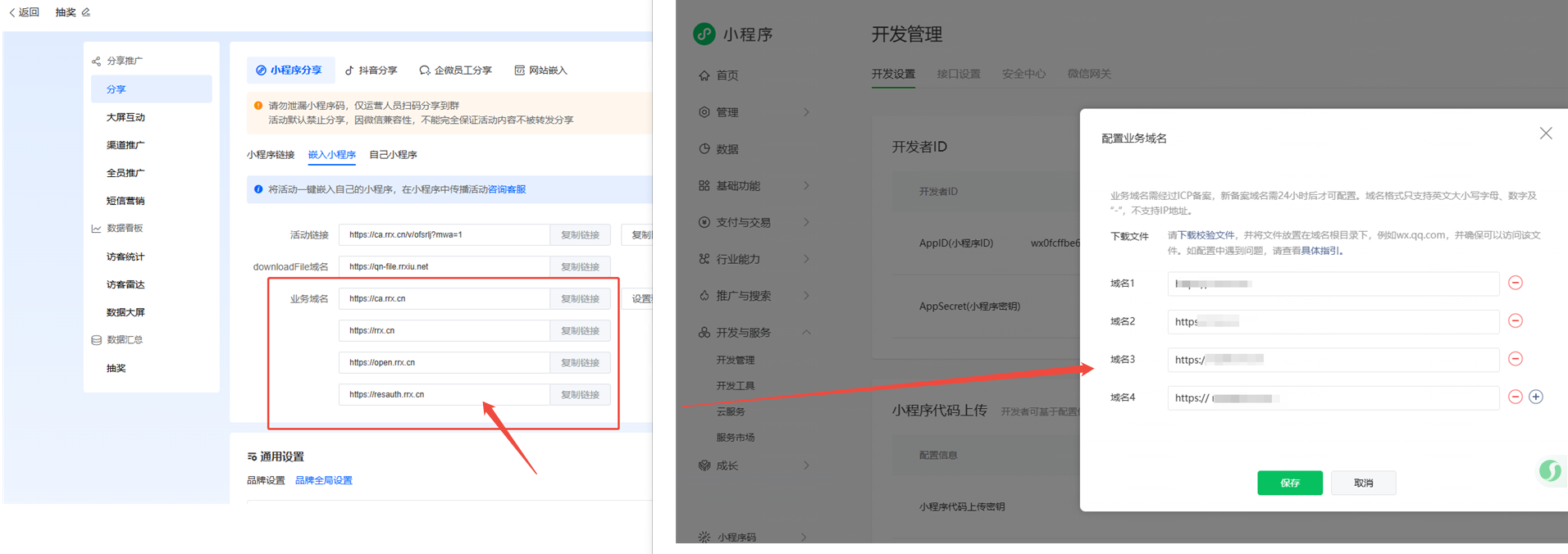Click the 返回 back arrow

click(x=24, y=12)
